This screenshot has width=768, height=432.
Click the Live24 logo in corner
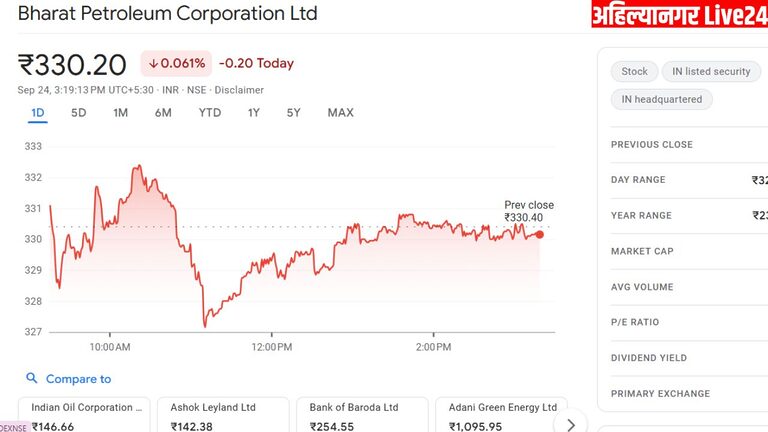pyautogui.click(x=679, y=14)
